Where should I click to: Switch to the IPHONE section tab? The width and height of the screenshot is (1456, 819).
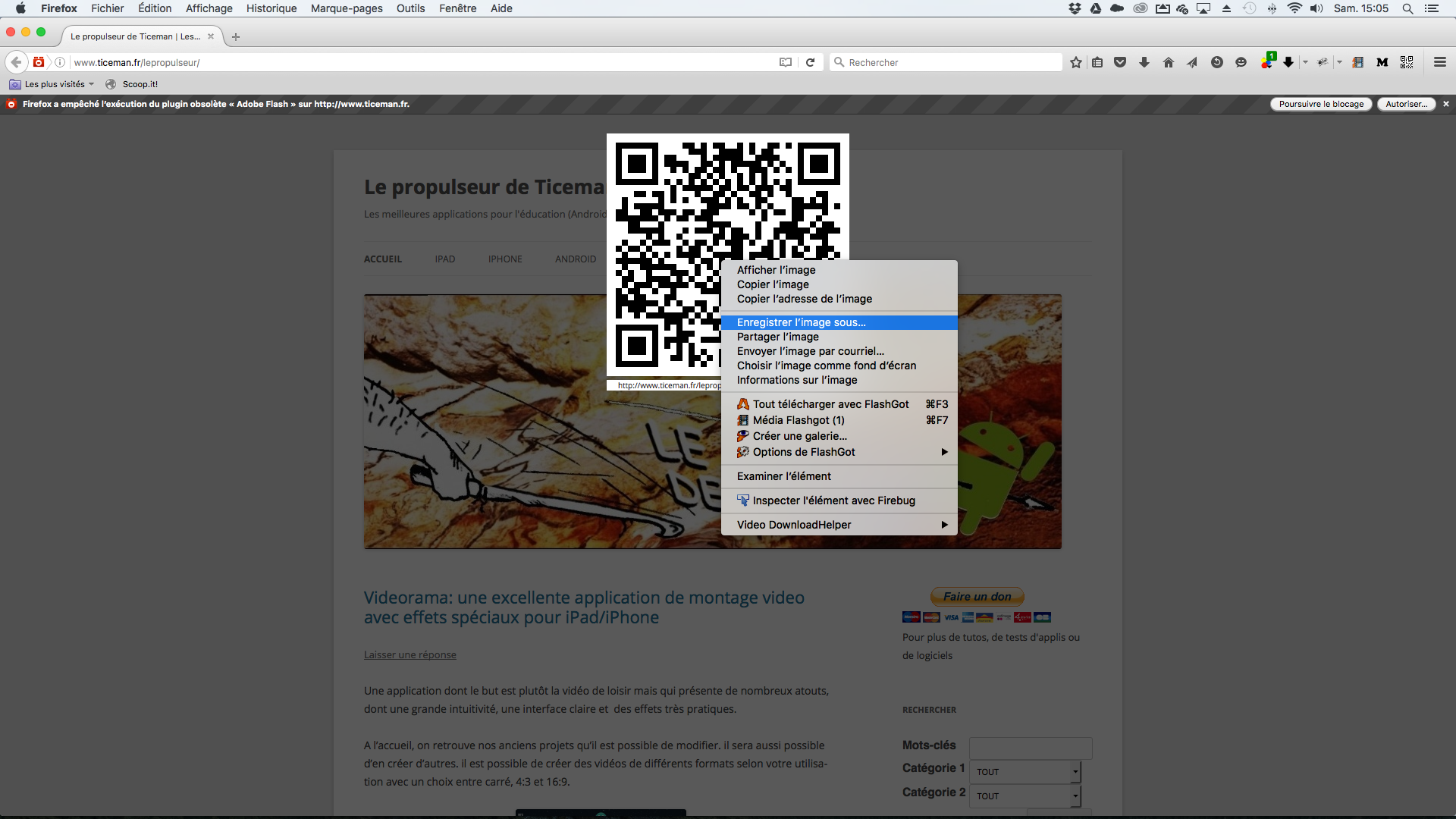coord(505,259)
